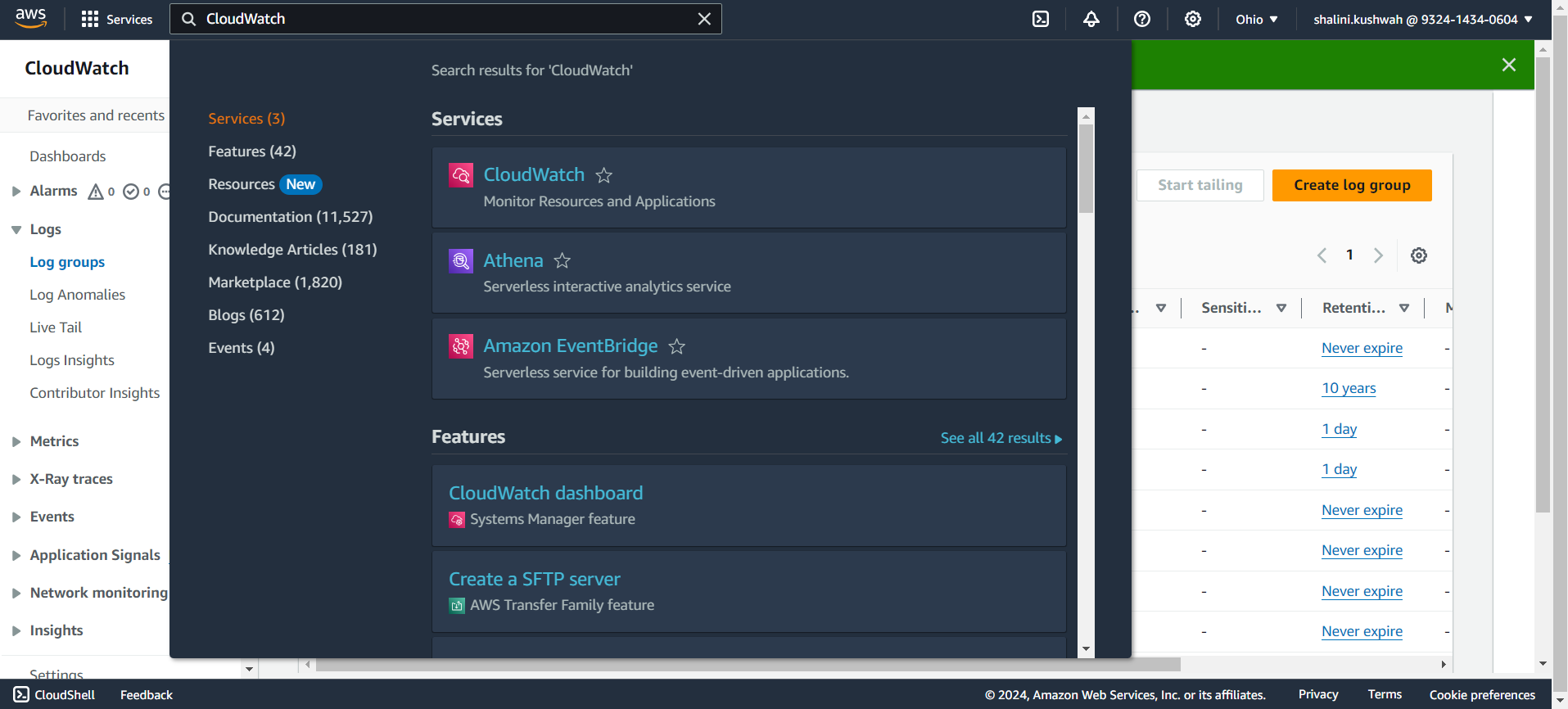Image resolution: width=1568 pixels, height=709 pixels.
Task: Favorite Athena with the star icon
Action: 562,260
